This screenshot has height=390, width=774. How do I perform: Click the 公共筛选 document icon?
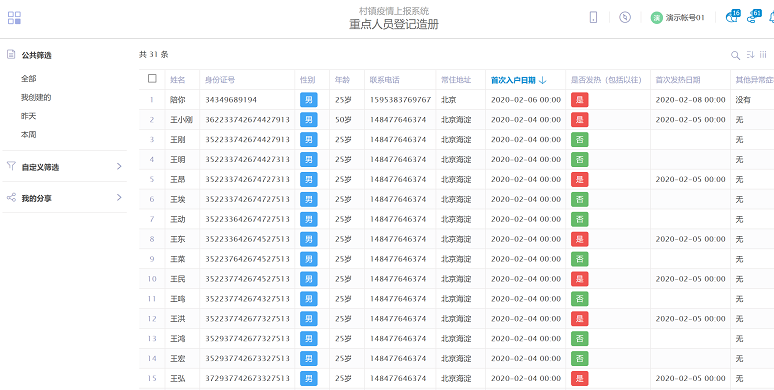coord(11,55)
